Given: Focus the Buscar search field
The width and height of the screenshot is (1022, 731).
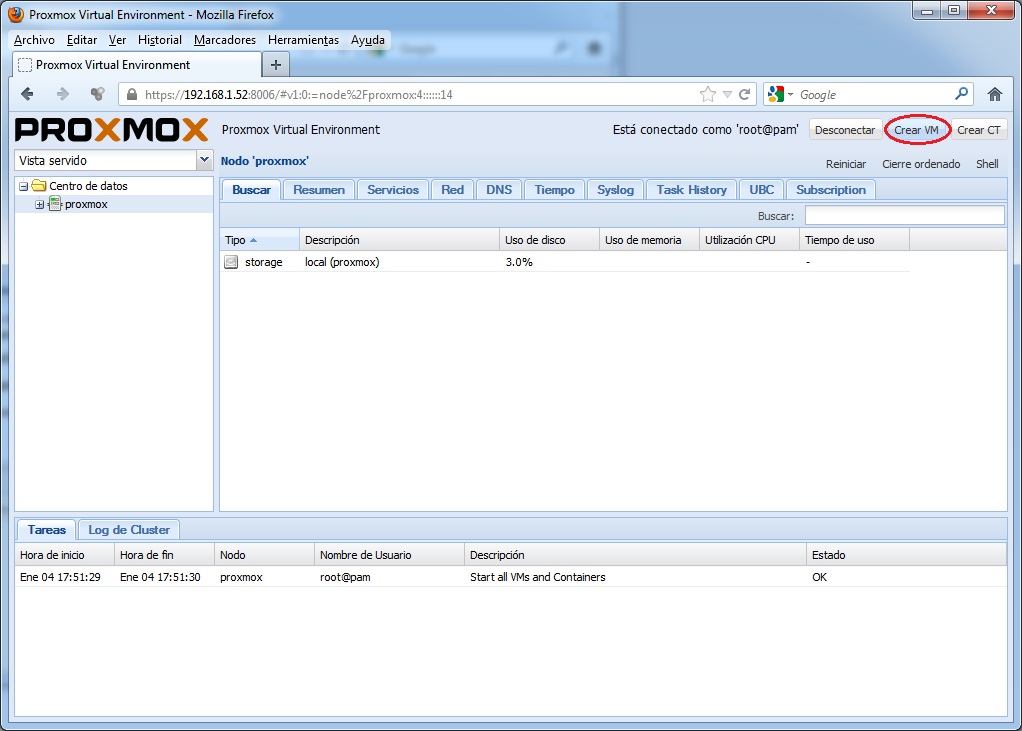Looking at the screenshot, I should click(x=905, y=215).
